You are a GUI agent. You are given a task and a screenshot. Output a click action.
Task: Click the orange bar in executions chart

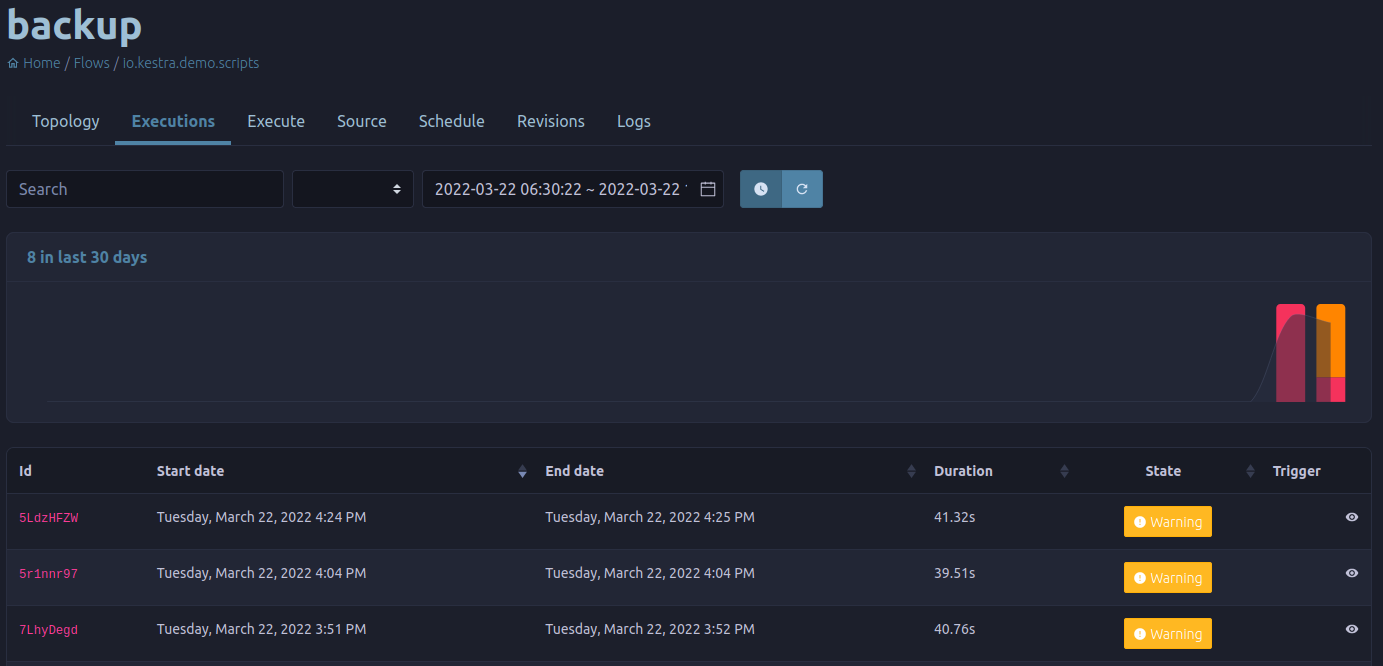1330,340
